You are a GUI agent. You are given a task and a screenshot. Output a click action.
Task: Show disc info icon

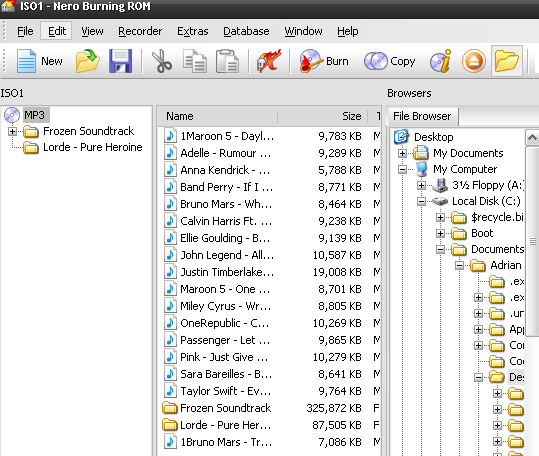point(441,61)
